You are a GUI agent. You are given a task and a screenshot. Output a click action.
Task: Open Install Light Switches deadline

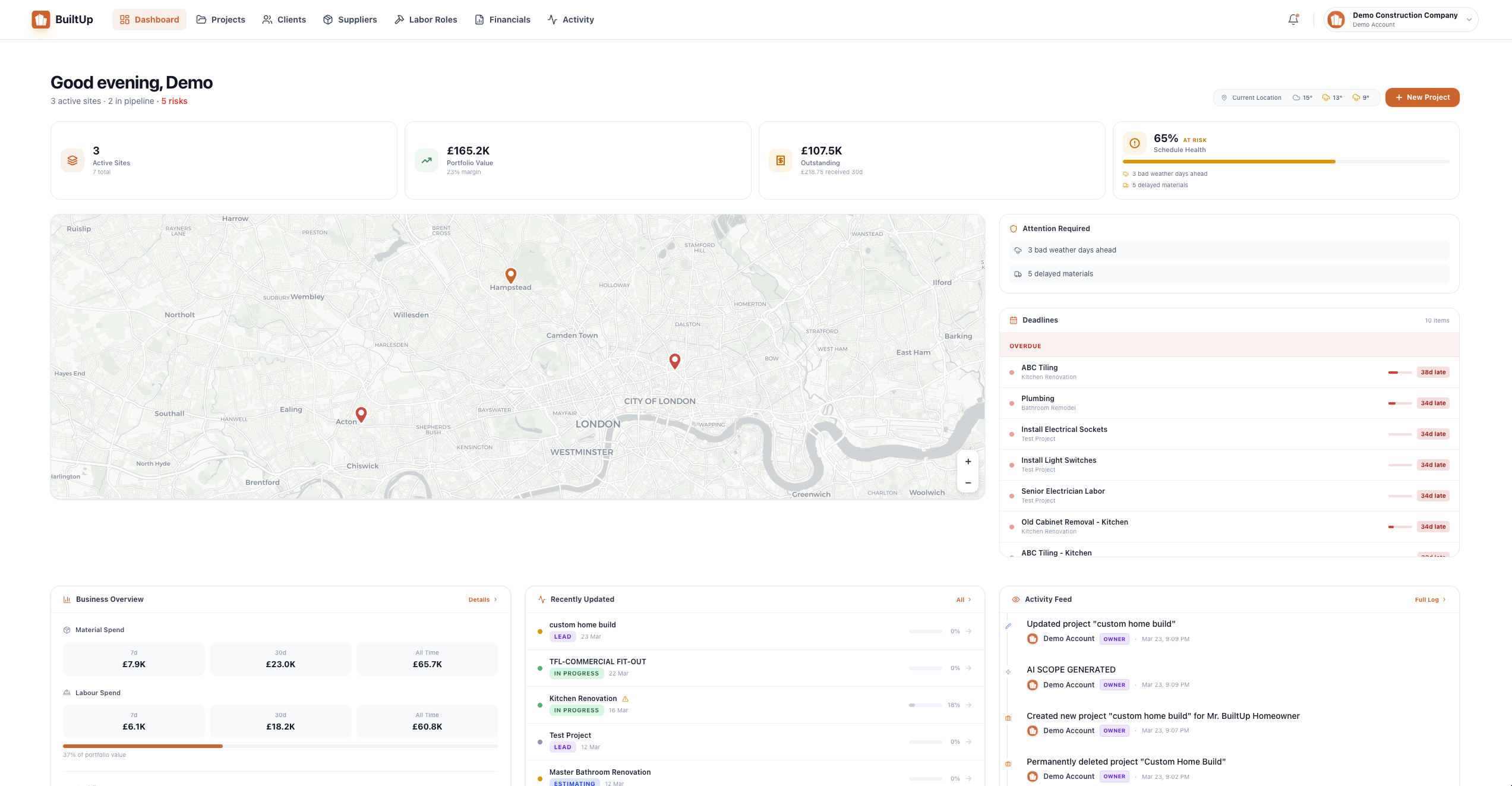(1229, 465)
